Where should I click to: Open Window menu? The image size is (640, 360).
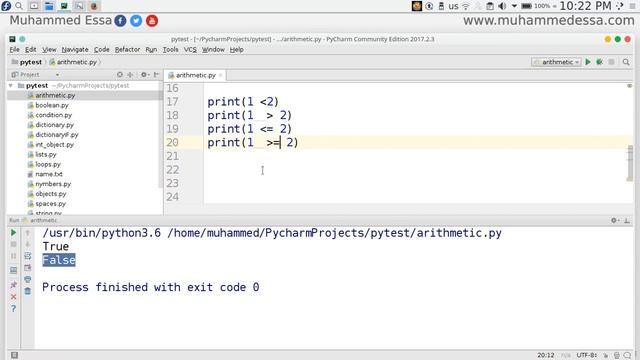tap(213, 49)
